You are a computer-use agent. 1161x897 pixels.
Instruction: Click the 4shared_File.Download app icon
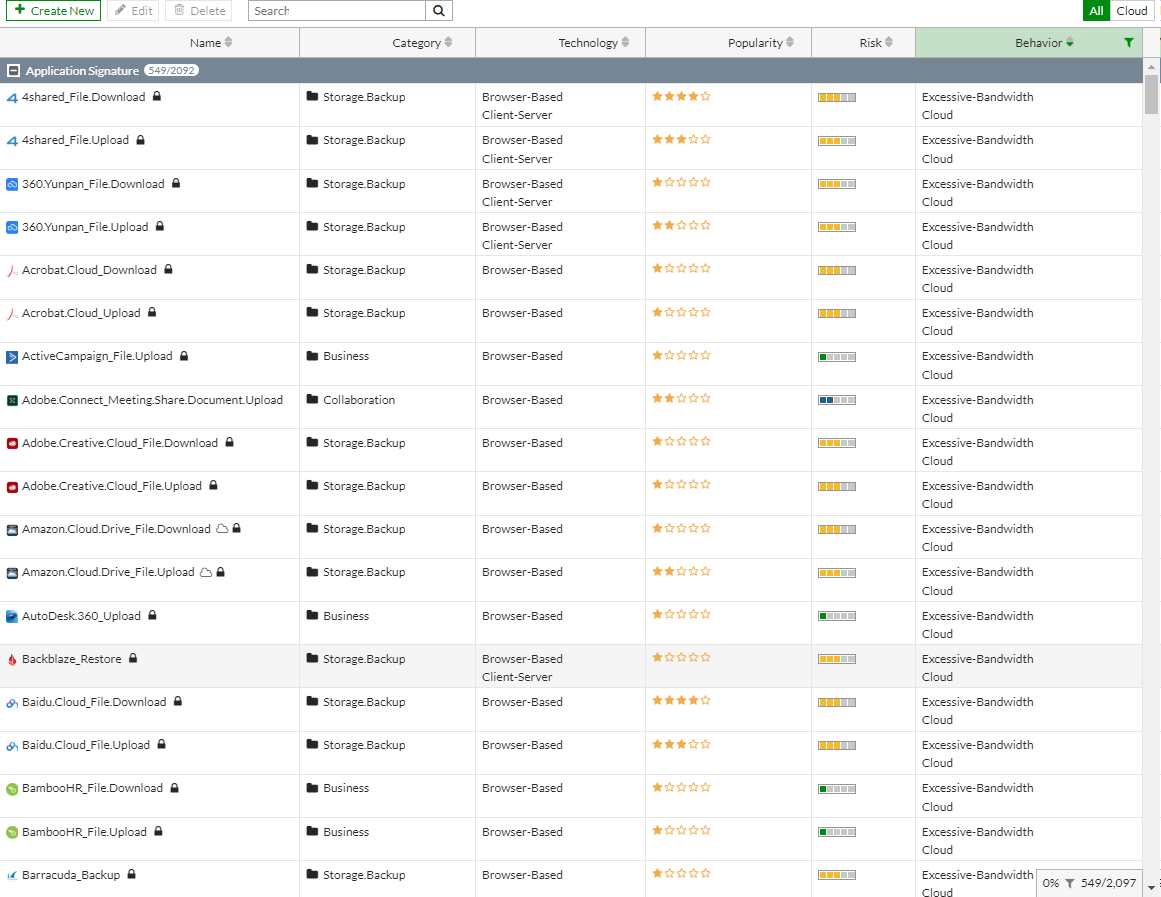coord(12,98)
